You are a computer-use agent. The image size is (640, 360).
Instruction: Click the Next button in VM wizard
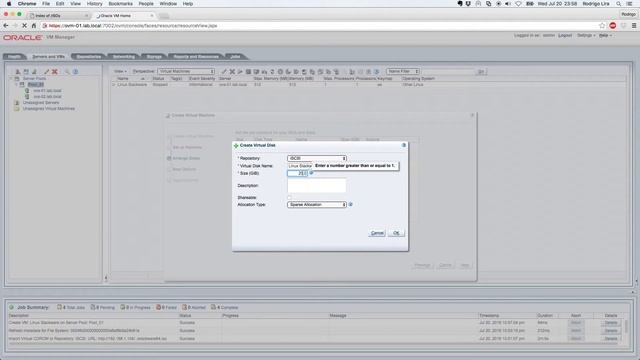click(464, 265)
